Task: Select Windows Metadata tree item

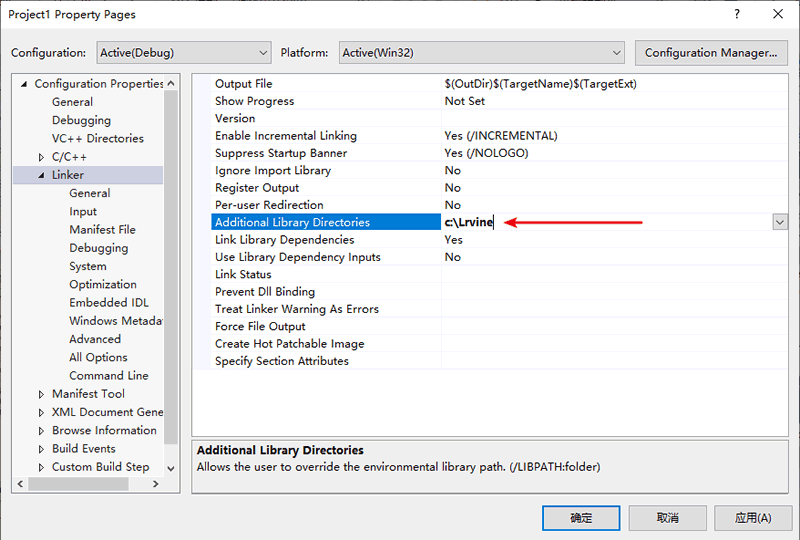Action: (x=116, y=321)
